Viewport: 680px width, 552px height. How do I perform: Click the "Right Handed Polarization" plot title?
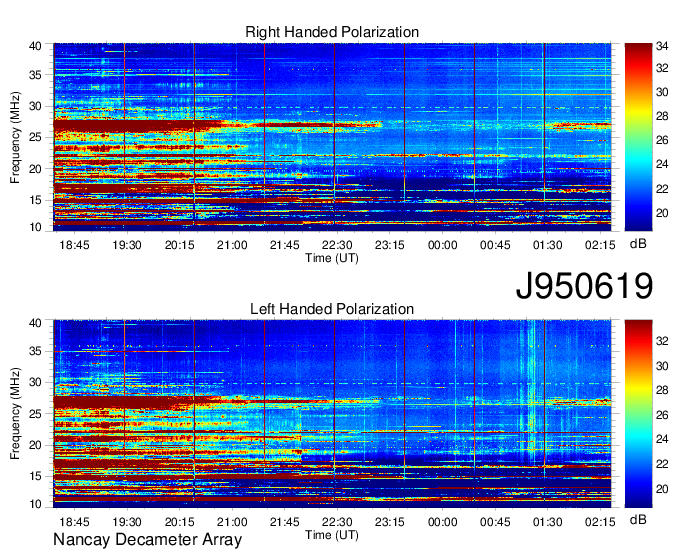[332, 32]
